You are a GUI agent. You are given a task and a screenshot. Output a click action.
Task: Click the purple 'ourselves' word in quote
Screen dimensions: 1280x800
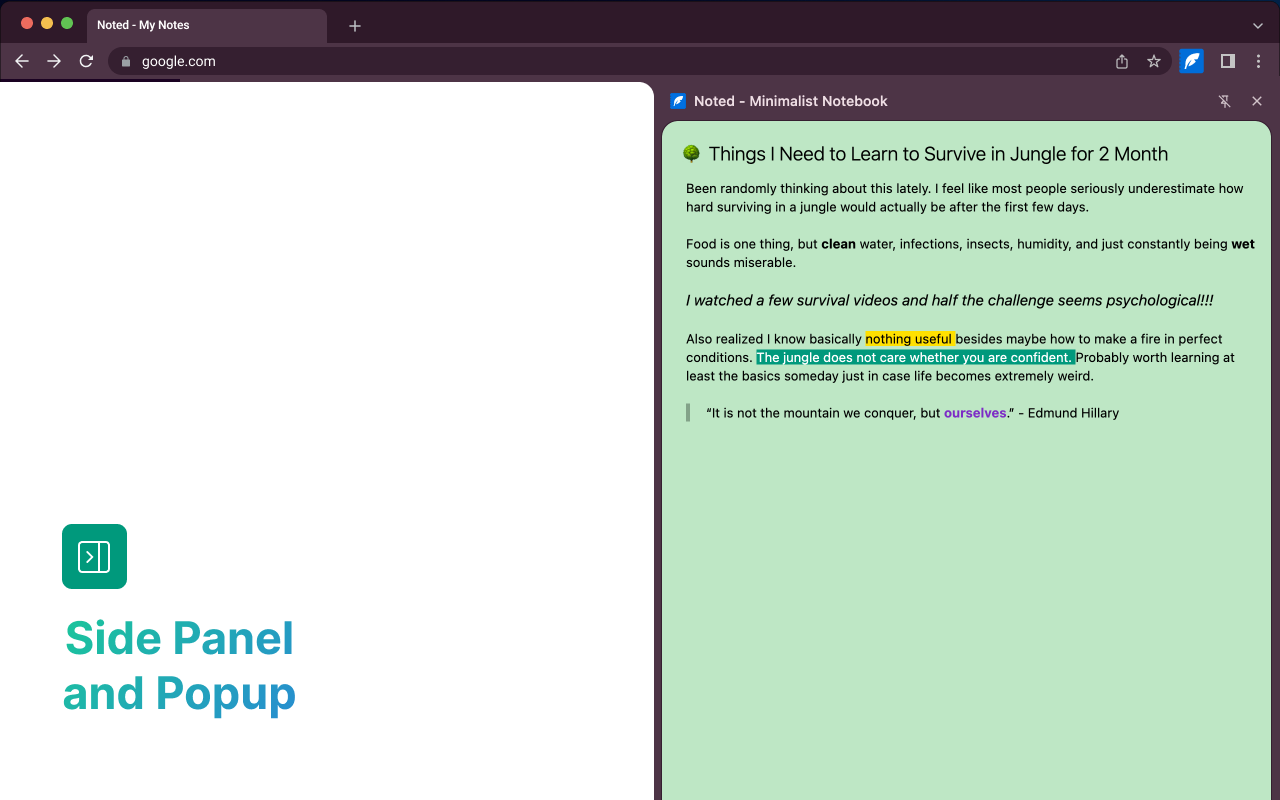point(975,413)
